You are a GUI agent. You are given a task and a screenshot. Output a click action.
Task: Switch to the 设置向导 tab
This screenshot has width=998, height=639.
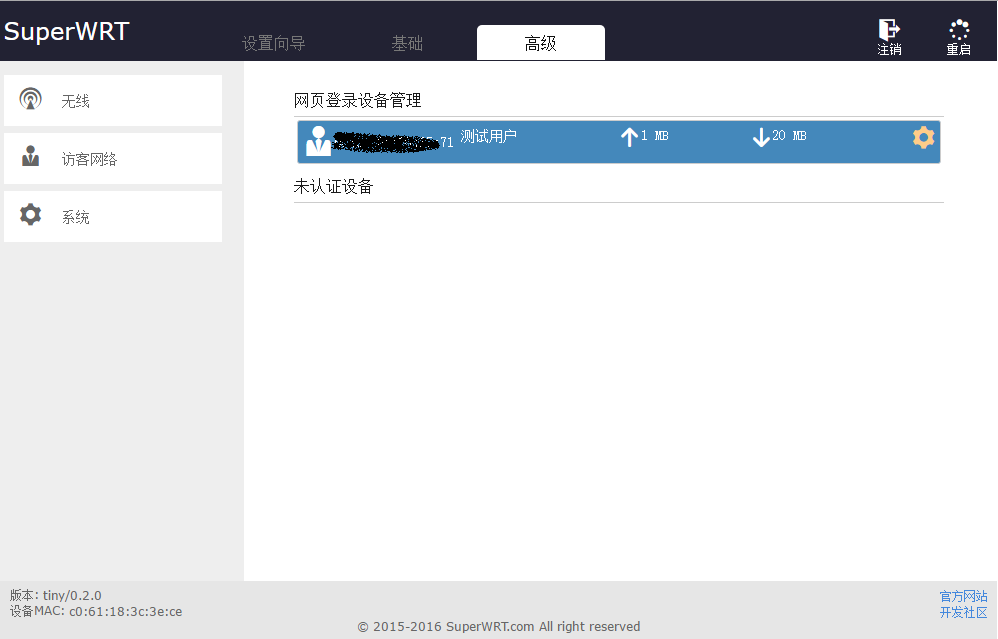pyautogui.click(x=274, y=43)
